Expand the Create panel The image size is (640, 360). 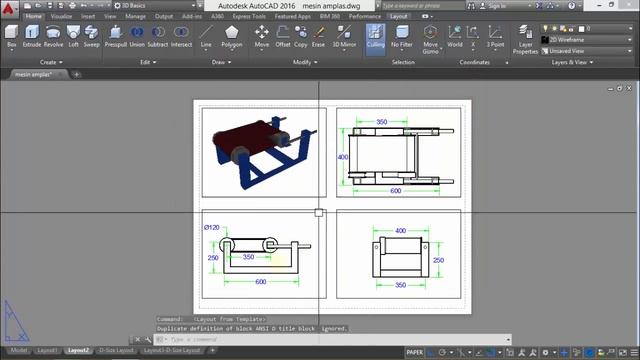pos(51,62)
